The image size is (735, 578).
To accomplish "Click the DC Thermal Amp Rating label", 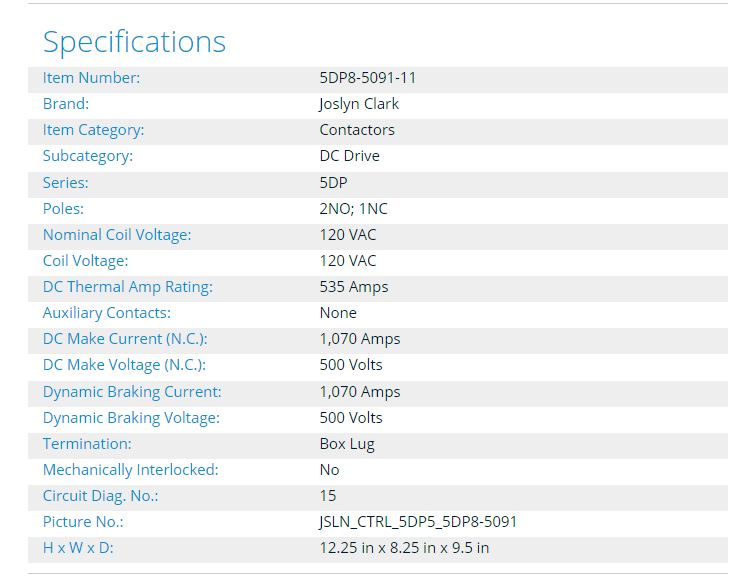I will pos(128,287).
